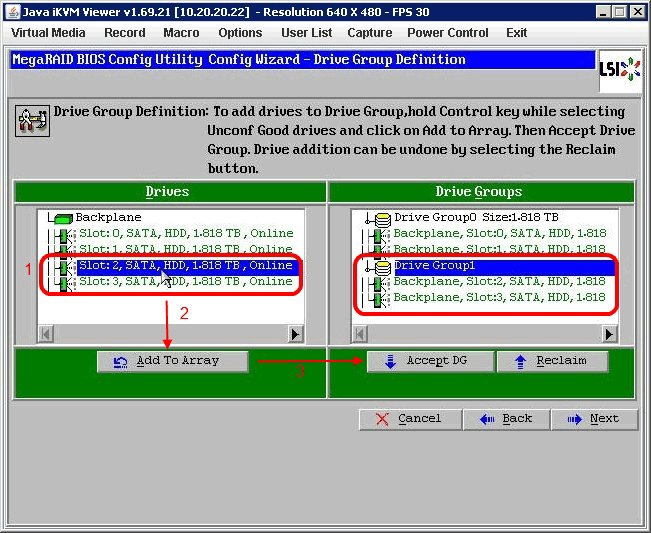Click the Java icon in title bar
The height and width of the screenshot is (533, 651).
click(12, 12)
